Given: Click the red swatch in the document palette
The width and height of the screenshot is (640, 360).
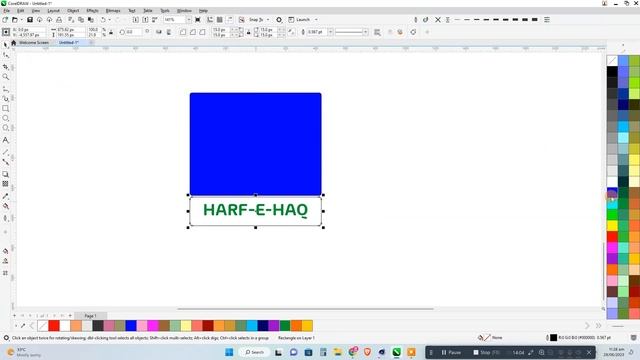Looking at the screenshot, I should 54,325.
